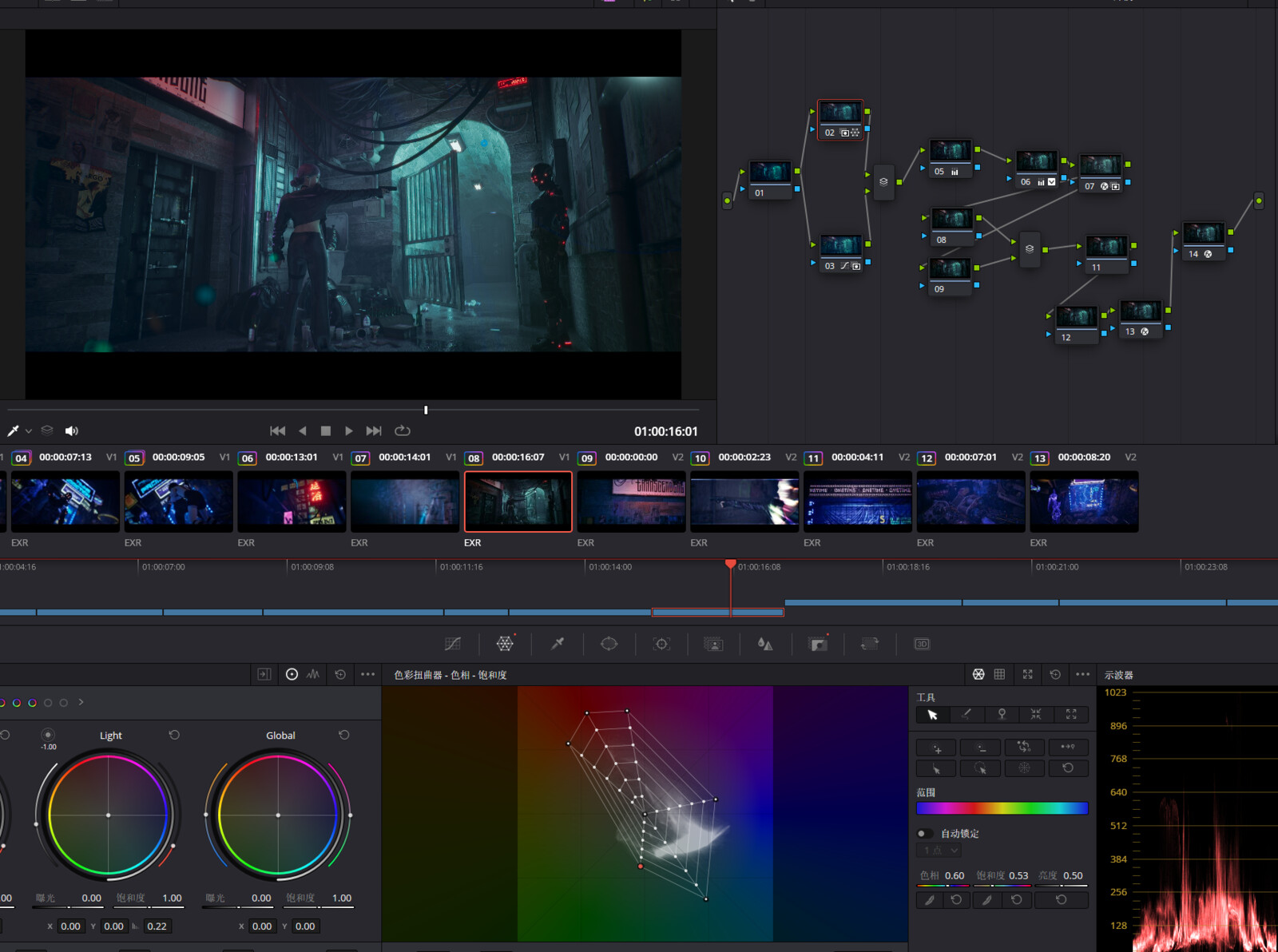1278x952 pixels.
Task: Choose the push points outward tool
Action: click(1071, 715)
